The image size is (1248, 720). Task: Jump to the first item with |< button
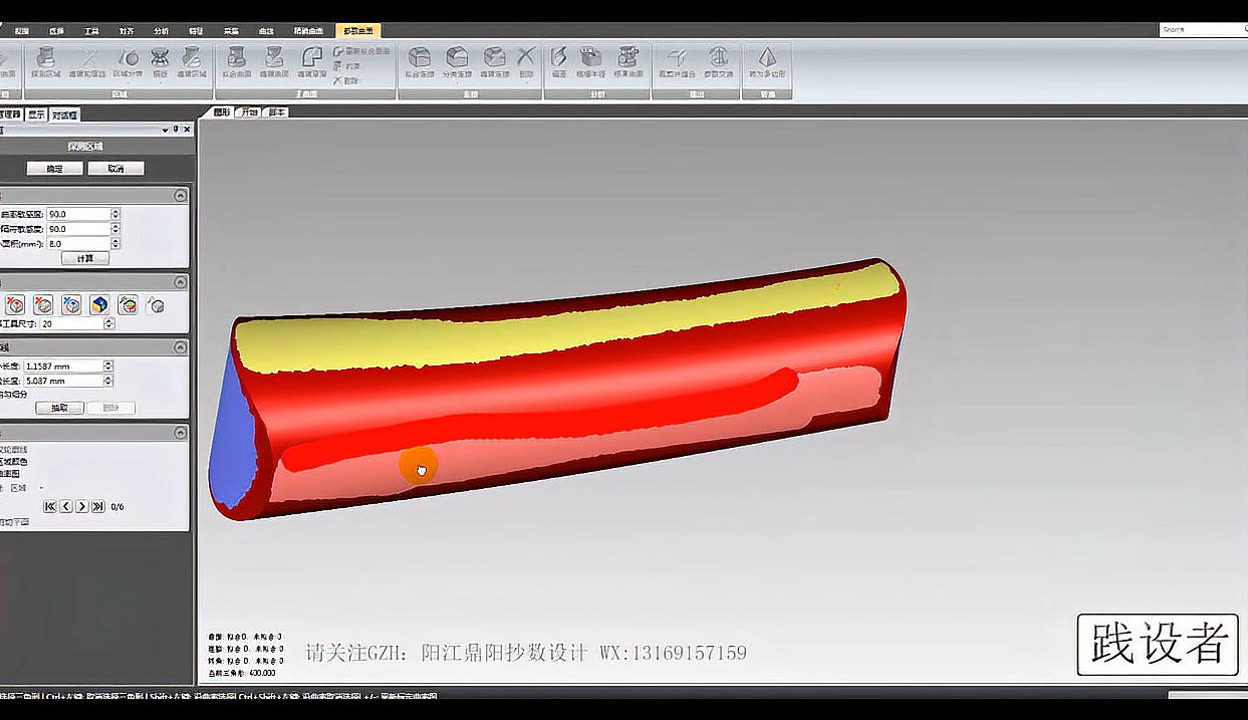tap(50, 507)
